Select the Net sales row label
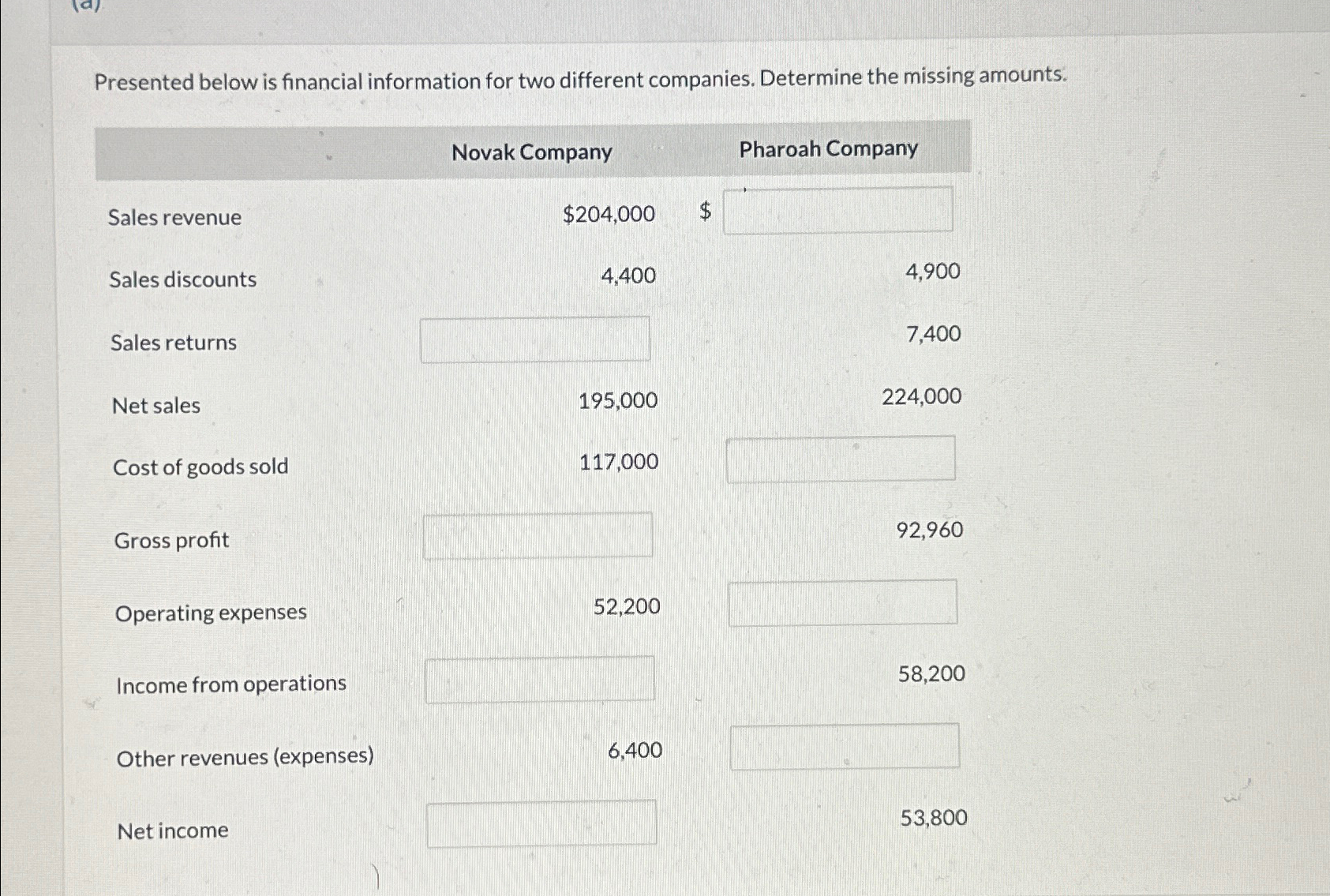 [155, 406]
